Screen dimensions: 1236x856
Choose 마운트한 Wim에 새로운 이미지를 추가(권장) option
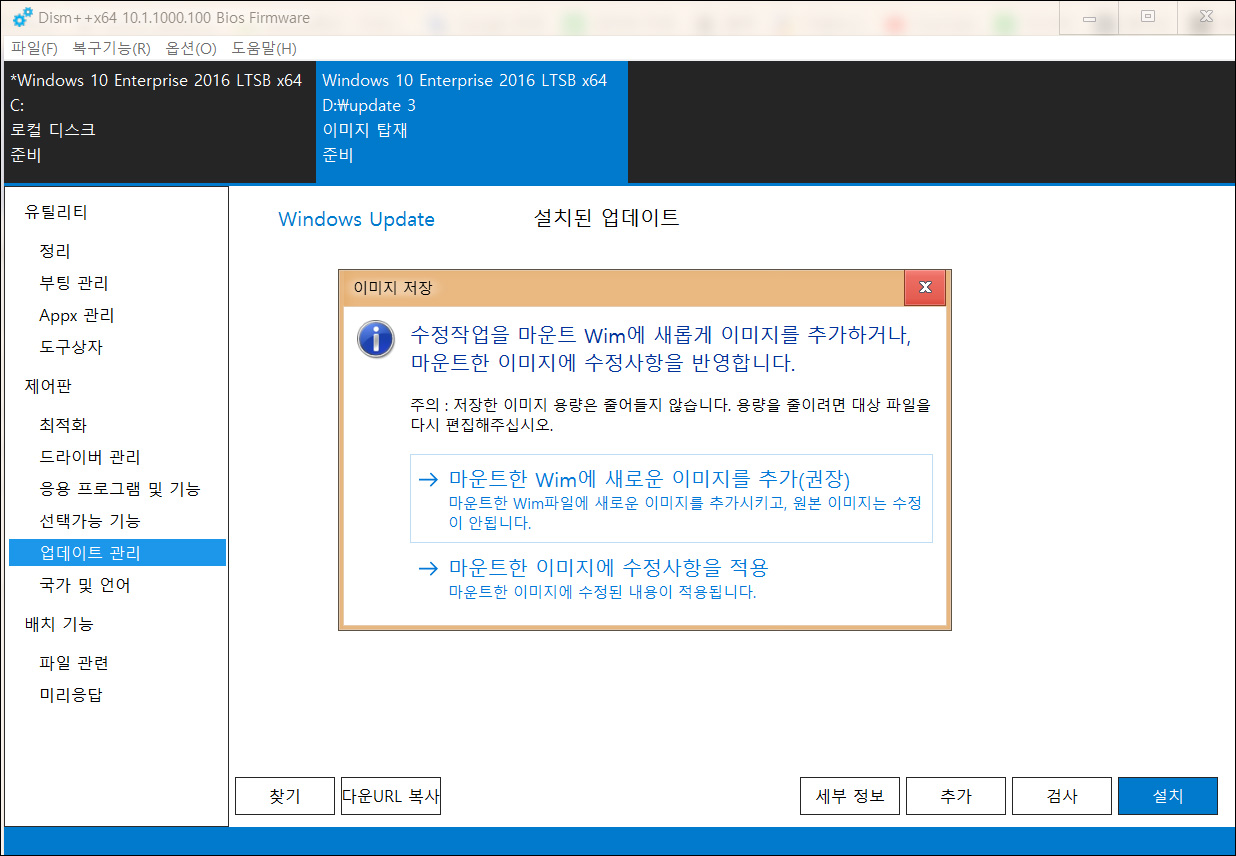click(671, 498)
